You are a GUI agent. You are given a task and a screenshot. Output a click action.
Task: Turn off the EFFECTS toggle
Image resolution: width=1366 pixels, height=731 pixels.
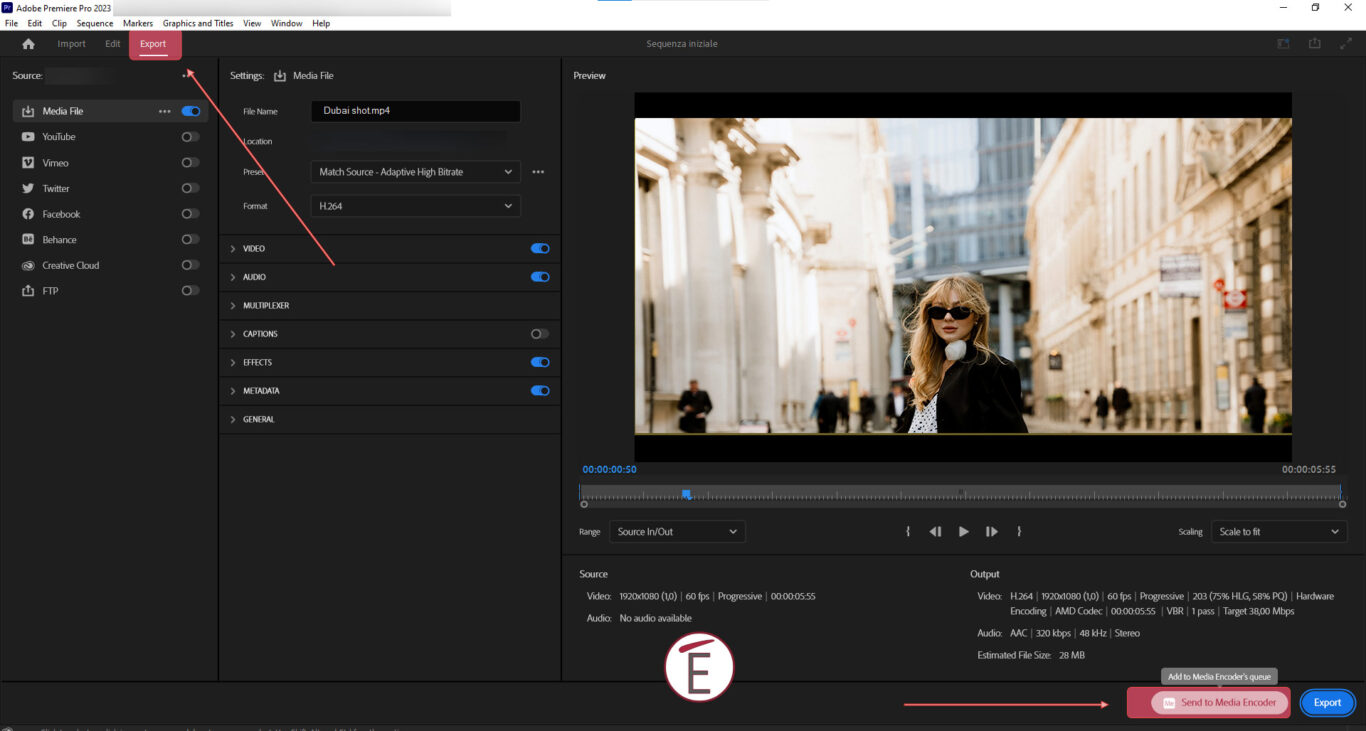tap(540, 362)
